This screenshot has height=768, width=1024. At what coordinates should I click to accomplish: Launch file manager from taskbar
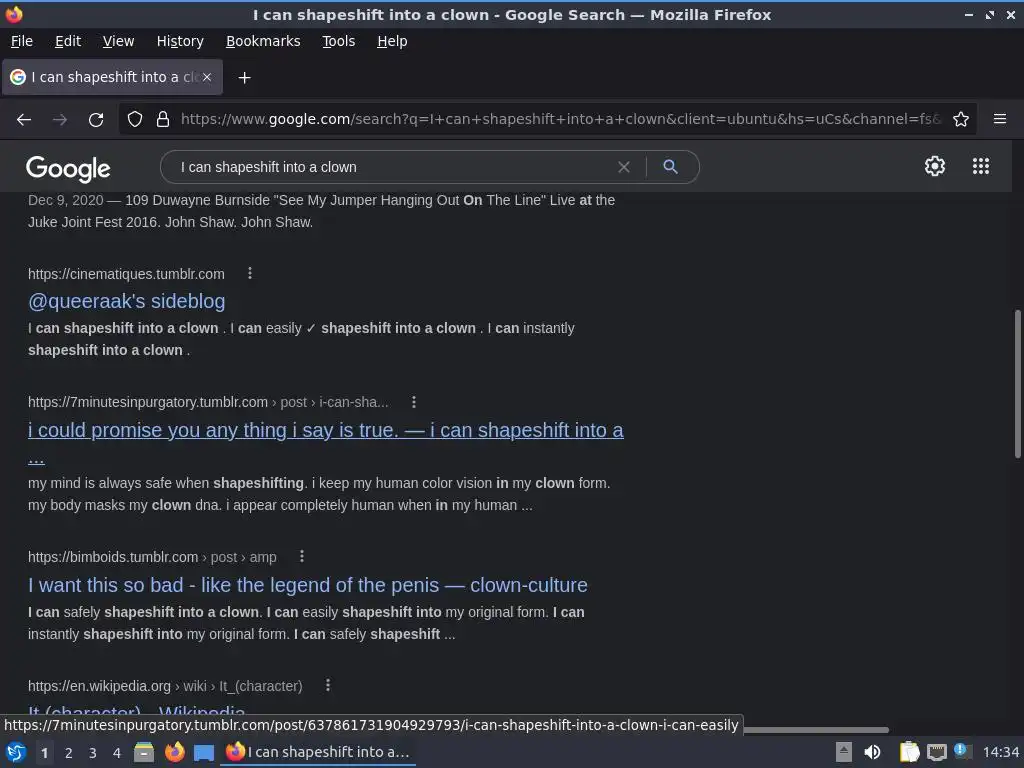click(144, 752)
